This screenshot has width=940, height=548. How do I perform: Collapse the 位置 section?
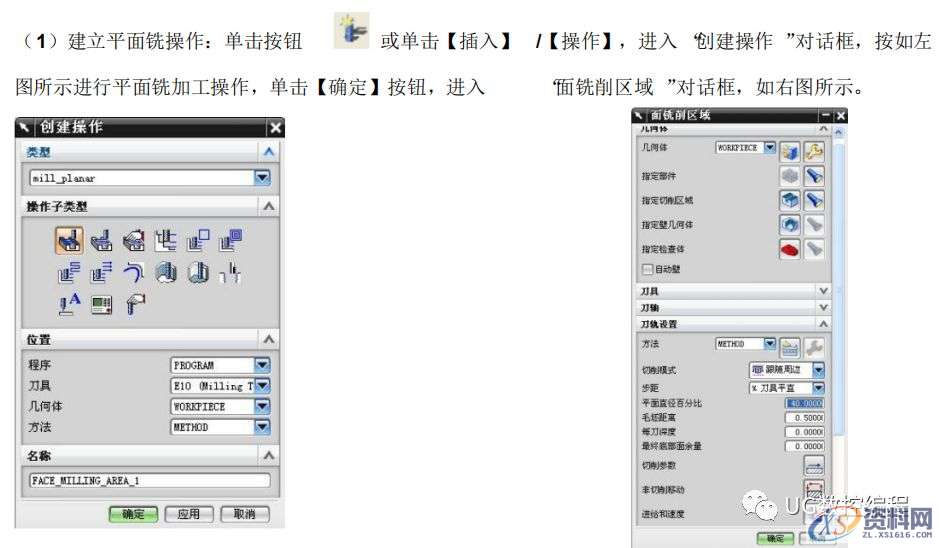coord(269,339)
